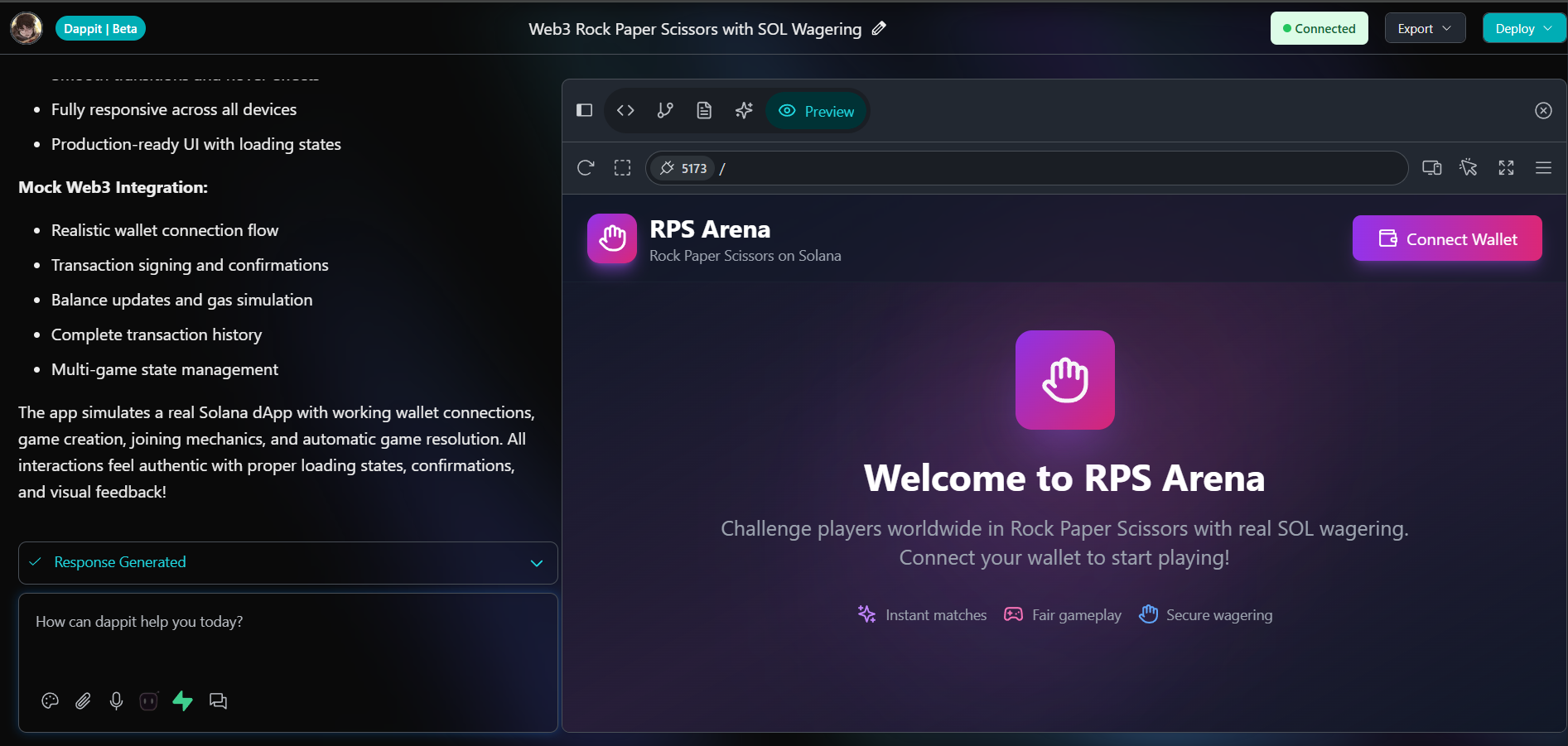Toggle device responsive view icon

1431,168
